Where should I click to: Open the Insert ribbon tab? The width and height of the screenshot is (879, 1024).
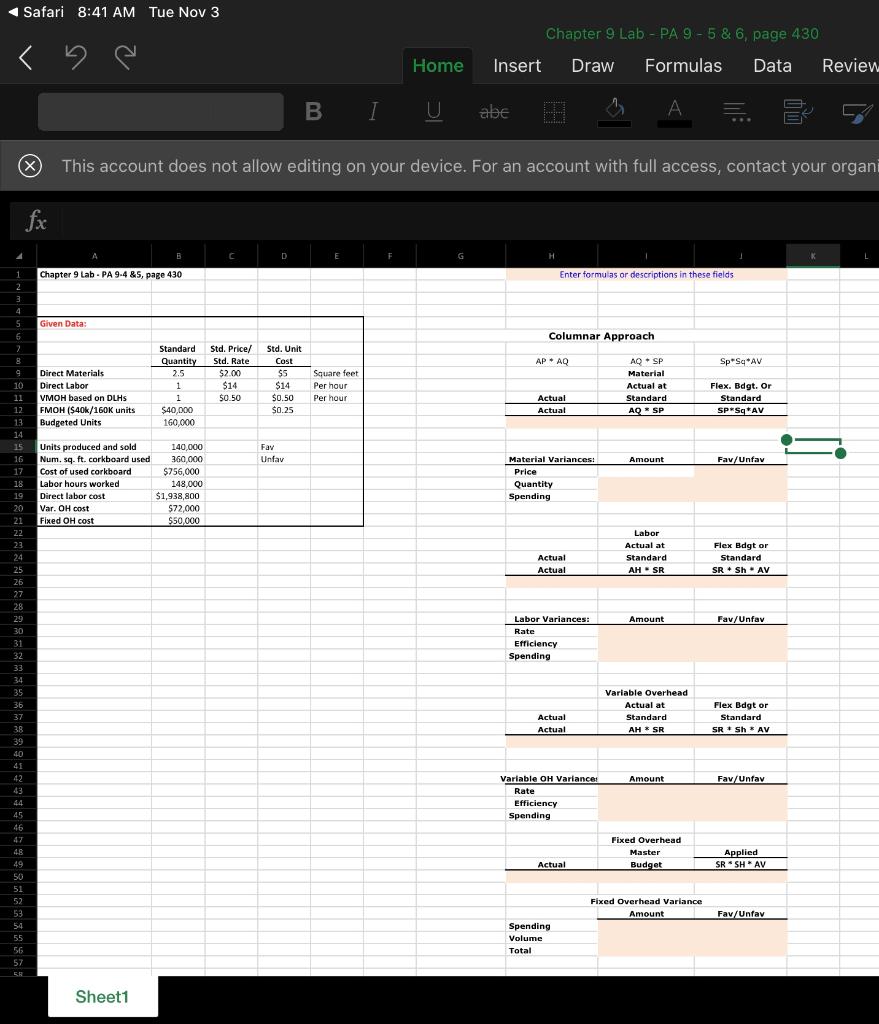pyautogui.click(x=517, y=65)
